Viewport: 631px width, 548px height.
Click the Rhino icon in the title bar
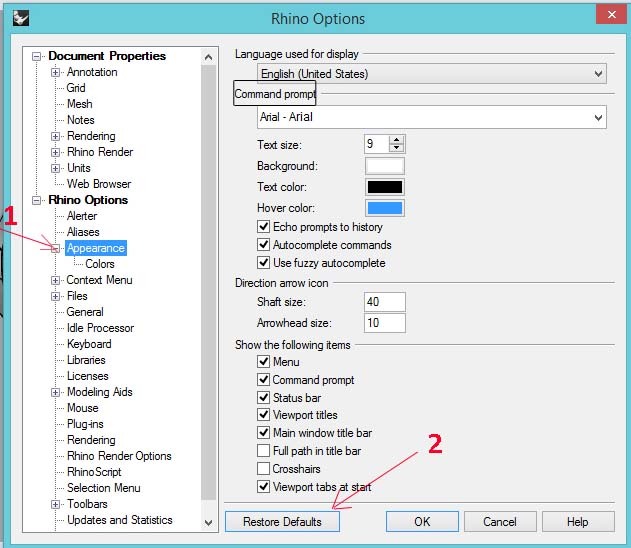[21, 18]
